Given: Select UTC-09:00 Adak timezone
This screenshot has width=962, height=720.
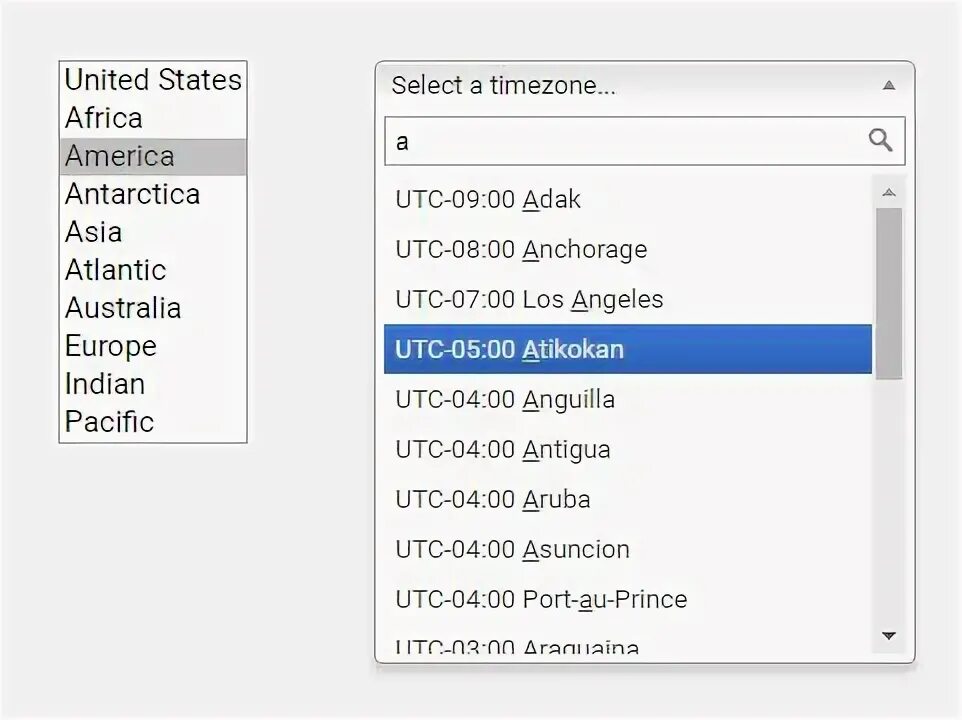Looking at the screenshot, I should pyautogui.click(x=488, y=200).
